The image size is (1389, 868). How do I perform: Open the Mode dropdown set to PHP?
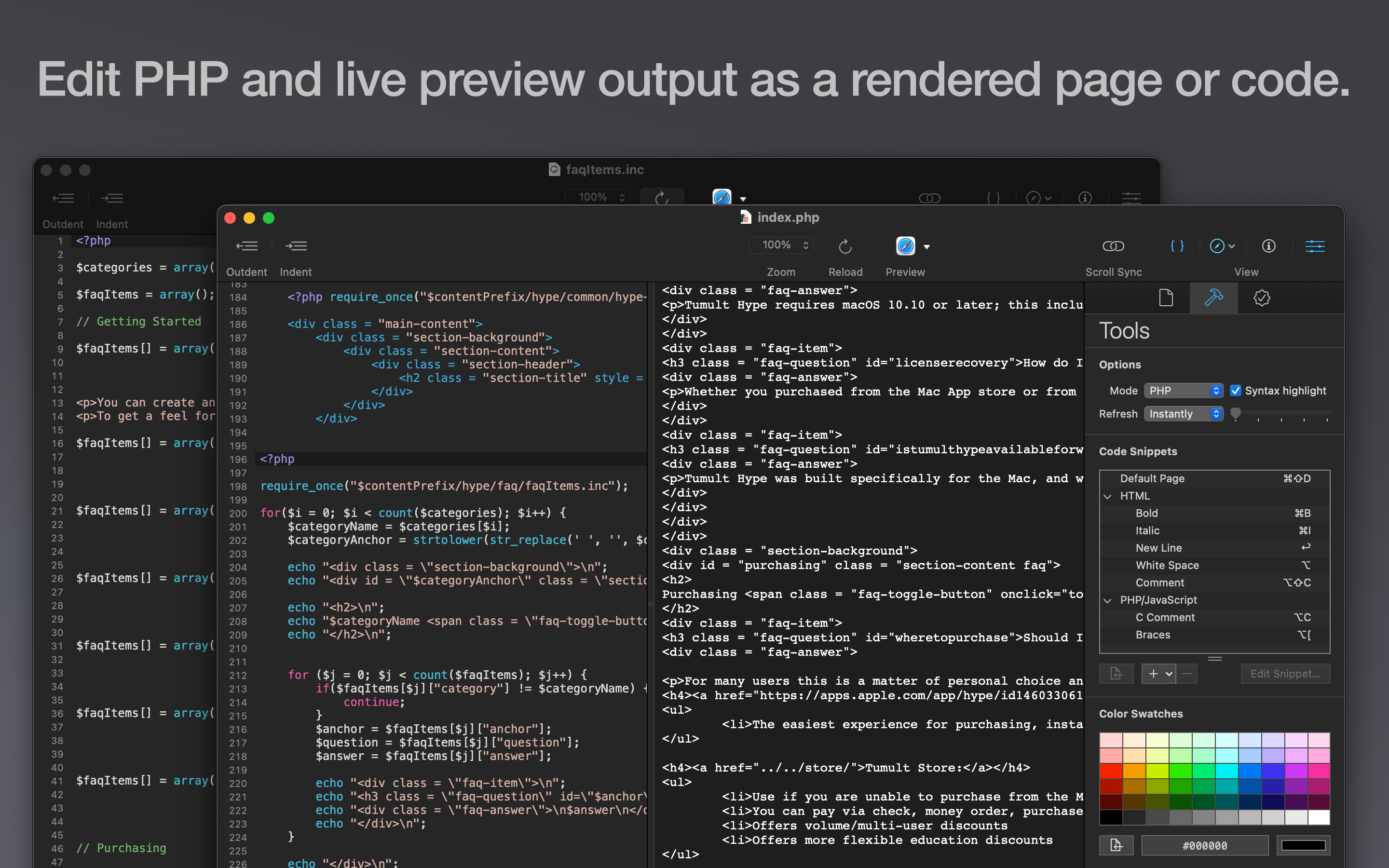click(x=1184, y=391)
